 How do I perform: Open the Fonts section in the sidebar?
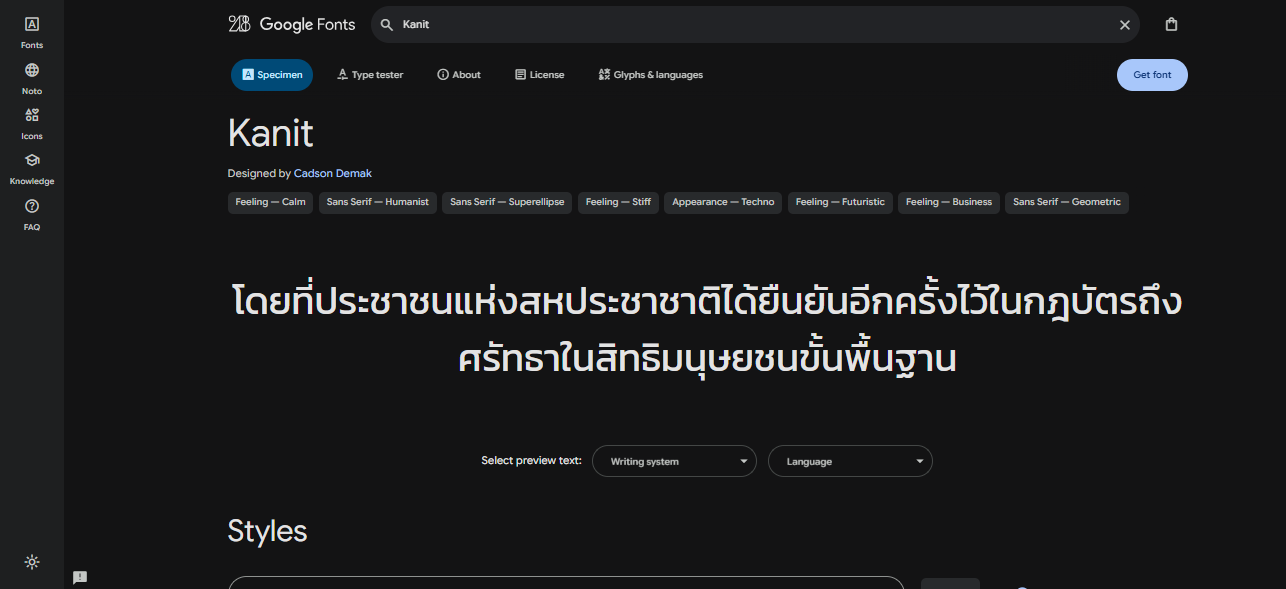point(32,32)
